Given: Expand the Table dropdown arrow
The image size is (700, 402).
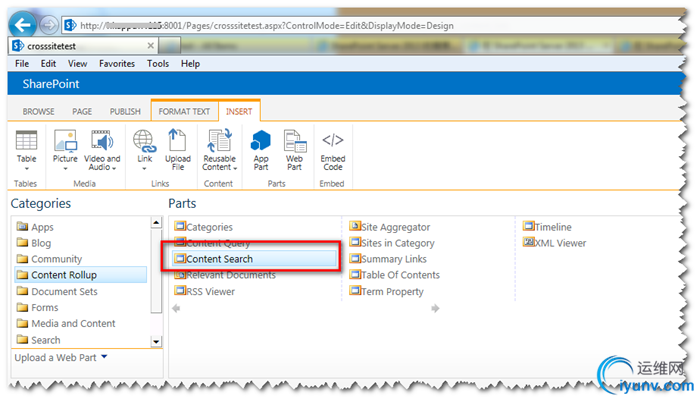Looking at the screenshot, I should [x=26, y=169].
